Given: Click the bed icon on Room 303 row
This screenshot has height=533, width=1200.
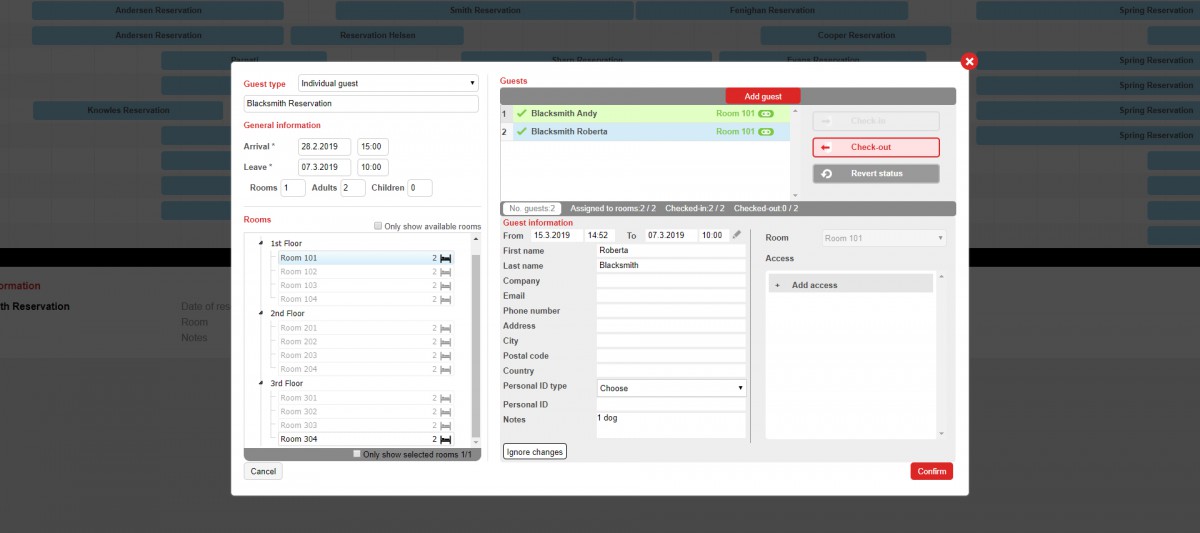Looking at the screenshot, I should 446,426.
